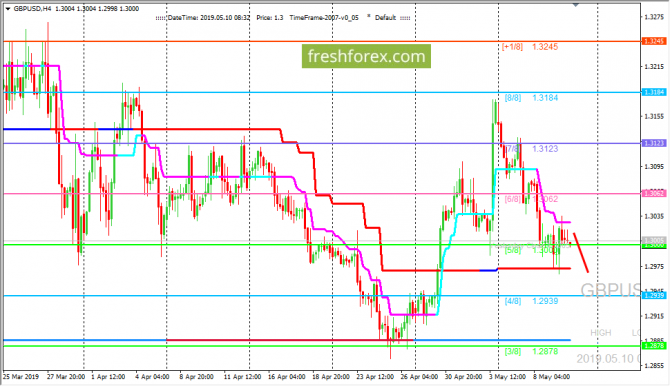Screen dimensions: 670x386
Task: Select the 8 May 04:00 time label
Action: (551, 377)
